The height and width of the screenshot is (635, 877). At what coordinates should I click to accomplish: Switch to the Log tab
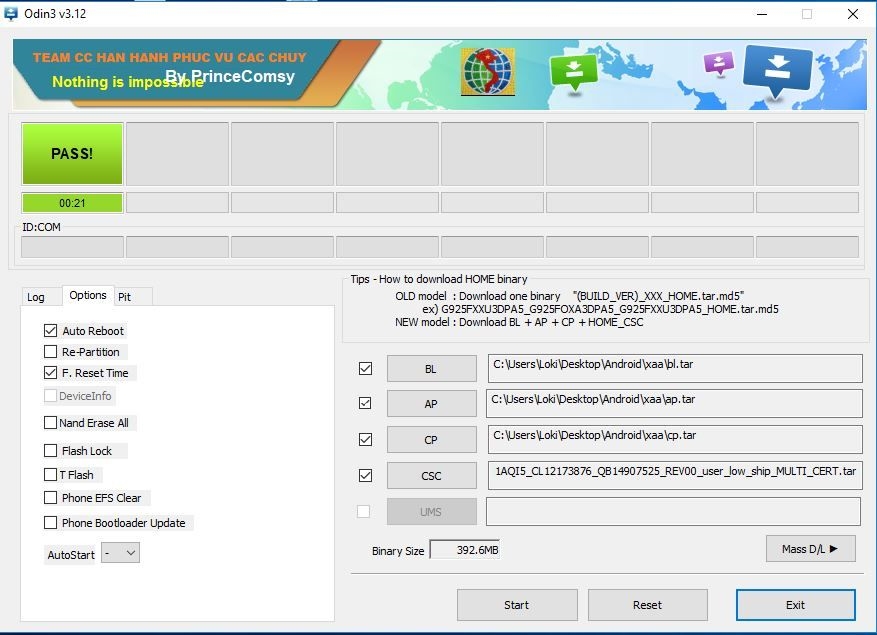point(36,297)
